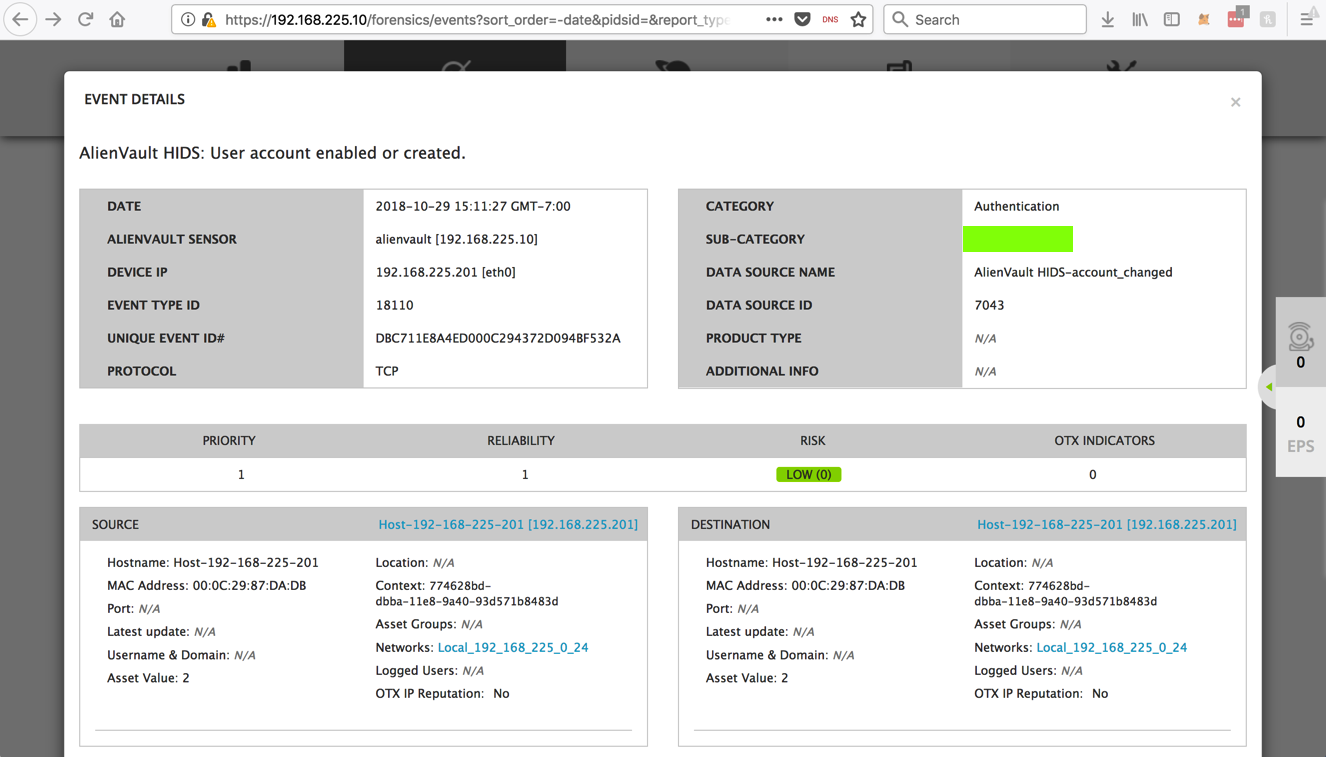Click the event type ID 18110

pos(394,305)
